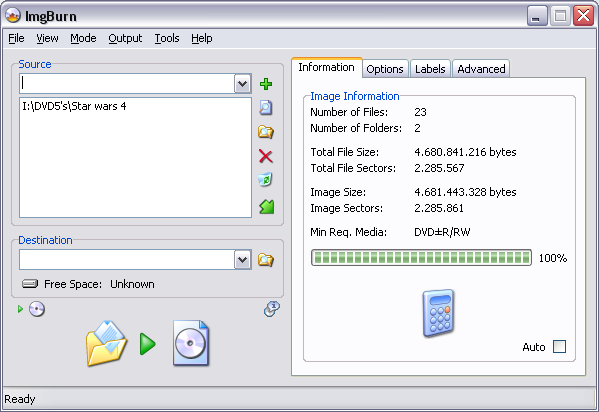Screen dimensions: 599x412
Task: Click the Image Size value 4.681.443.328 bytes
Action: 465,192
